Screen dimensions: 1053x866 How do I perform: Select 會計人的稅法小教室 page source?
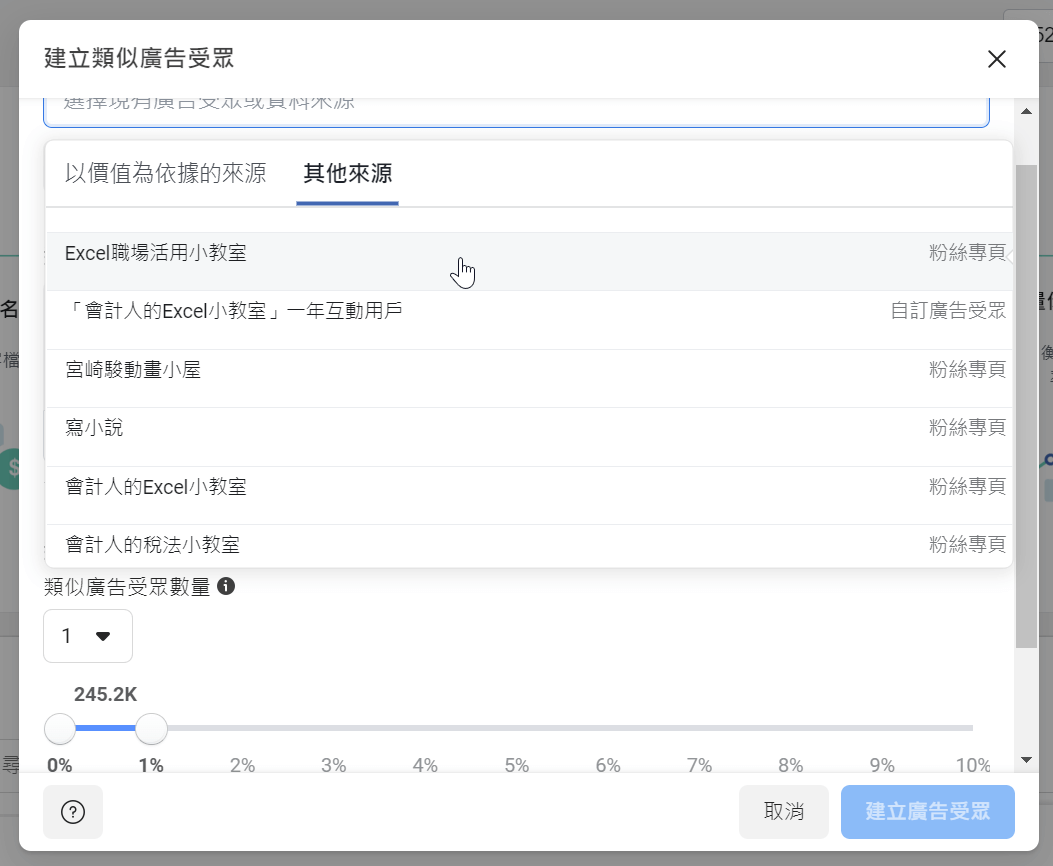click(x=529, y=546)
